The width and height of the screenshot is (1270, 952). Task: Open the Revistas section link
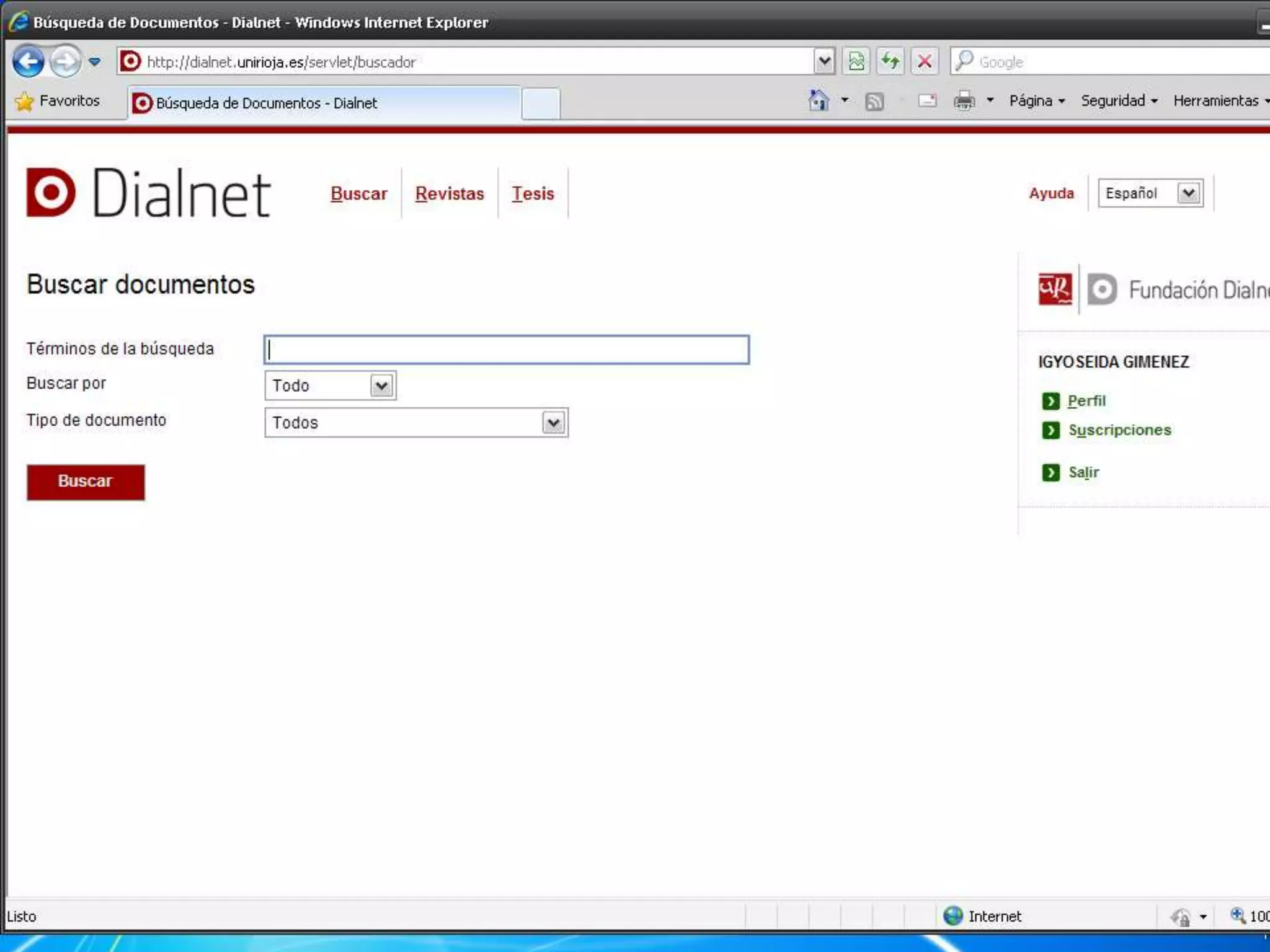pos(449,193)
